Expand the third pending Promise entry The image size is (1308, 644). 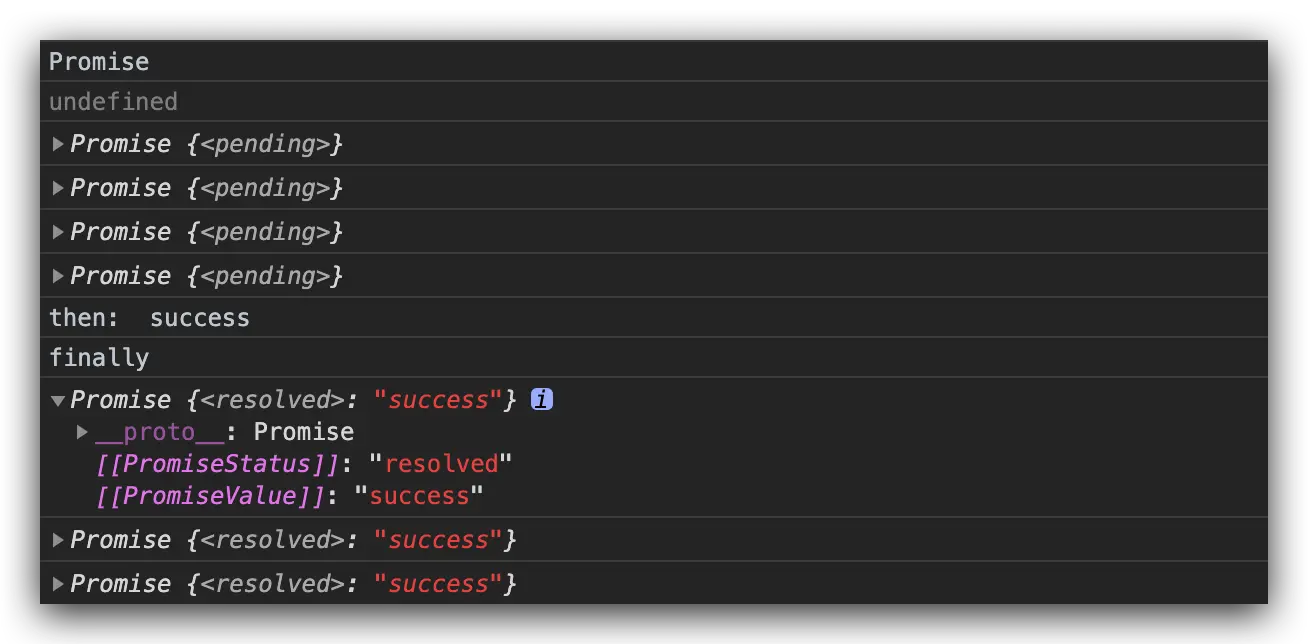(58, 232)
